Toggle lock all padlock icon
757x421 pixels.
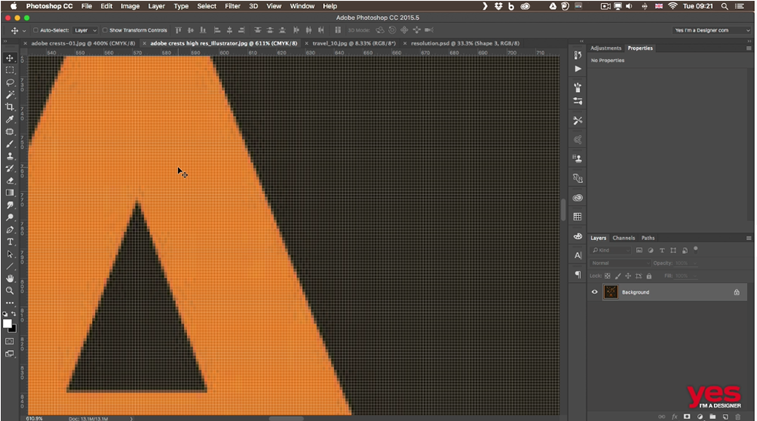(649, 276)
